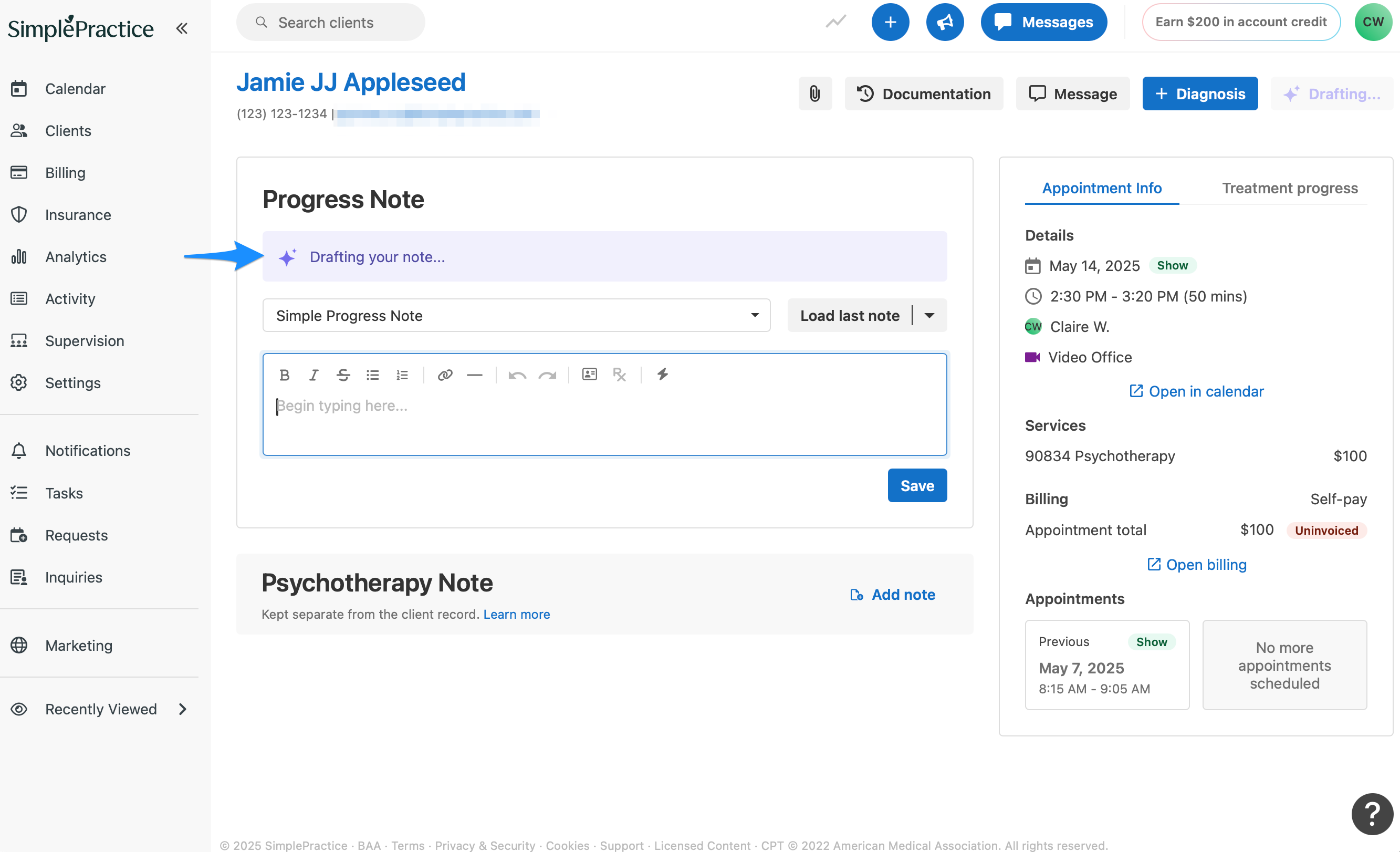The width and height of the screenshot is (1400, 852).
Task: Insert a numbered list
Action: pyautogui.click(x=402, y=375)
